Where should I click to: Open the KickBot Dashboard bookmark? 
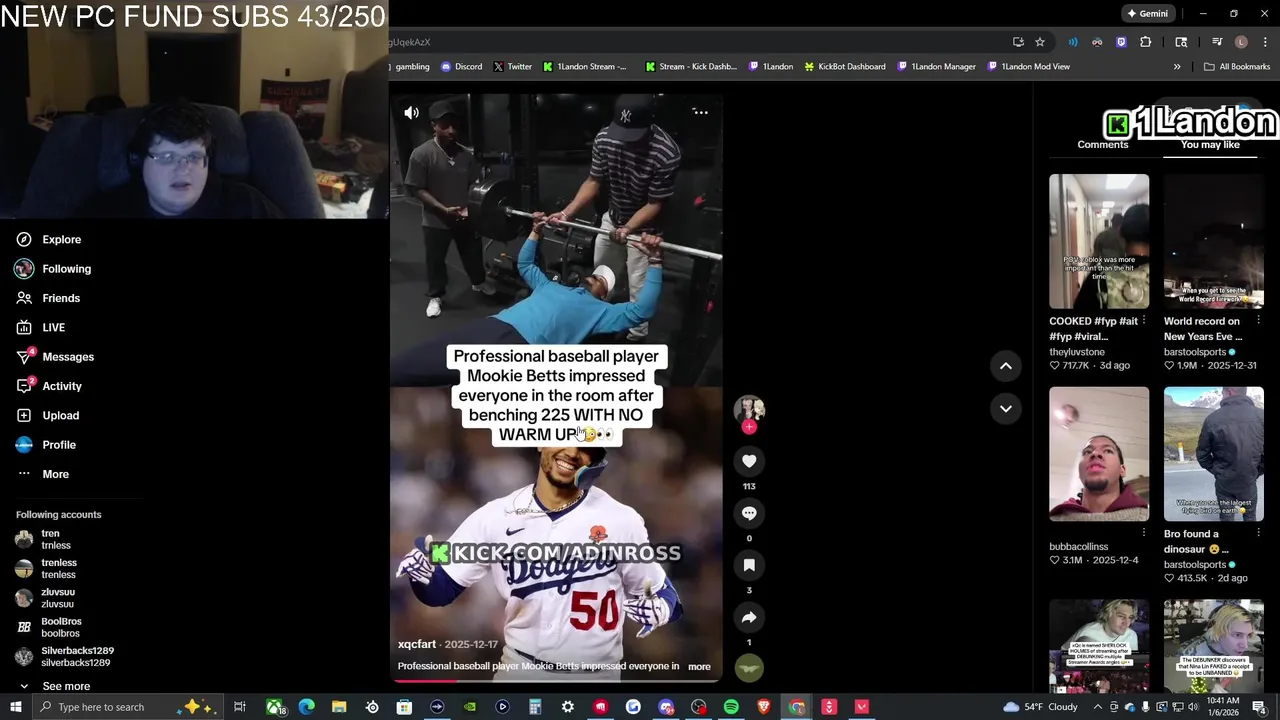pos(844,67)
